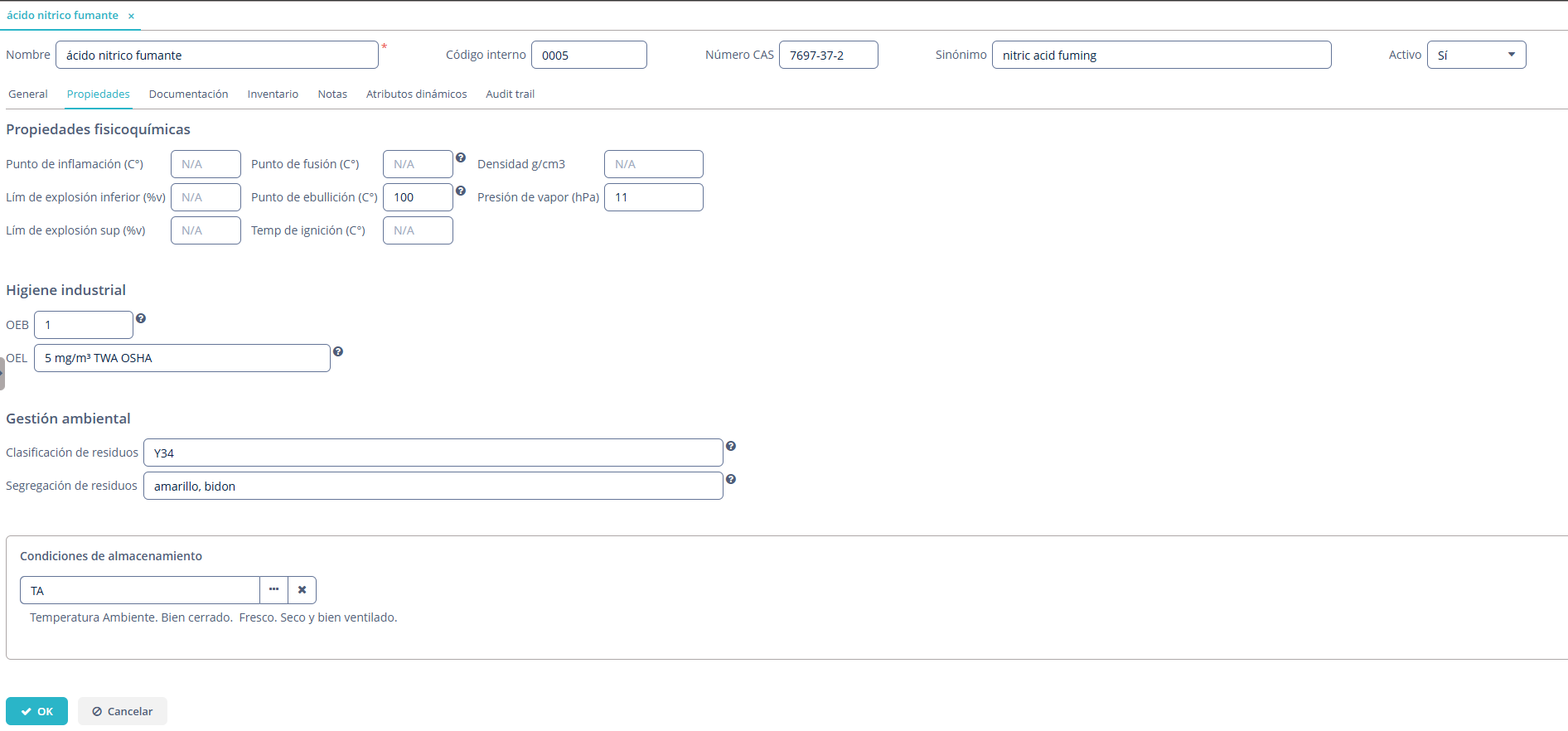
Task: Close the ácido nitrico fumante tab
Action: (131, 16)
